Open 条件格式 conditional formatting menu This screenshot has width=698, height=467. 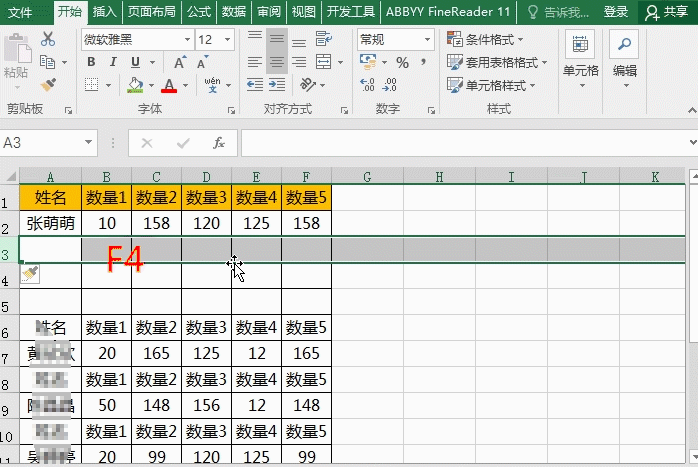pyautogui.click(x=485, y=39)
